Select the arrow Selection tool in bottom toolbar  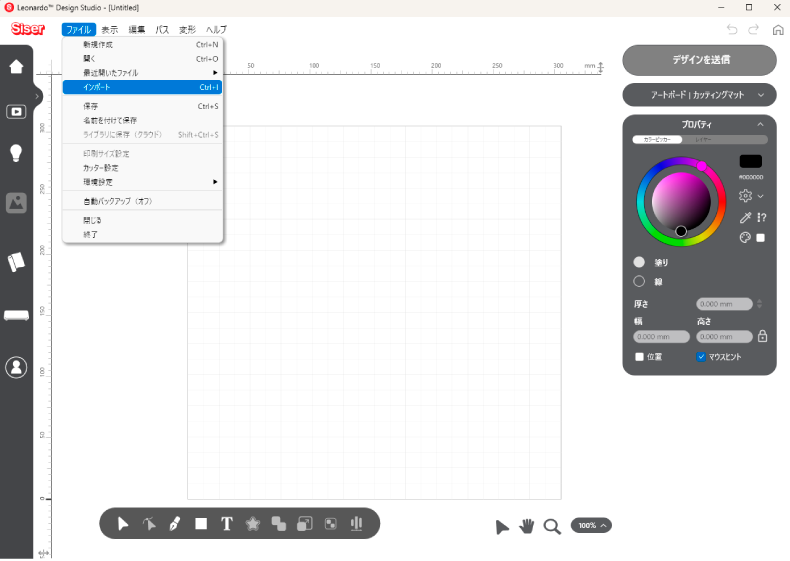pos(122,524)
